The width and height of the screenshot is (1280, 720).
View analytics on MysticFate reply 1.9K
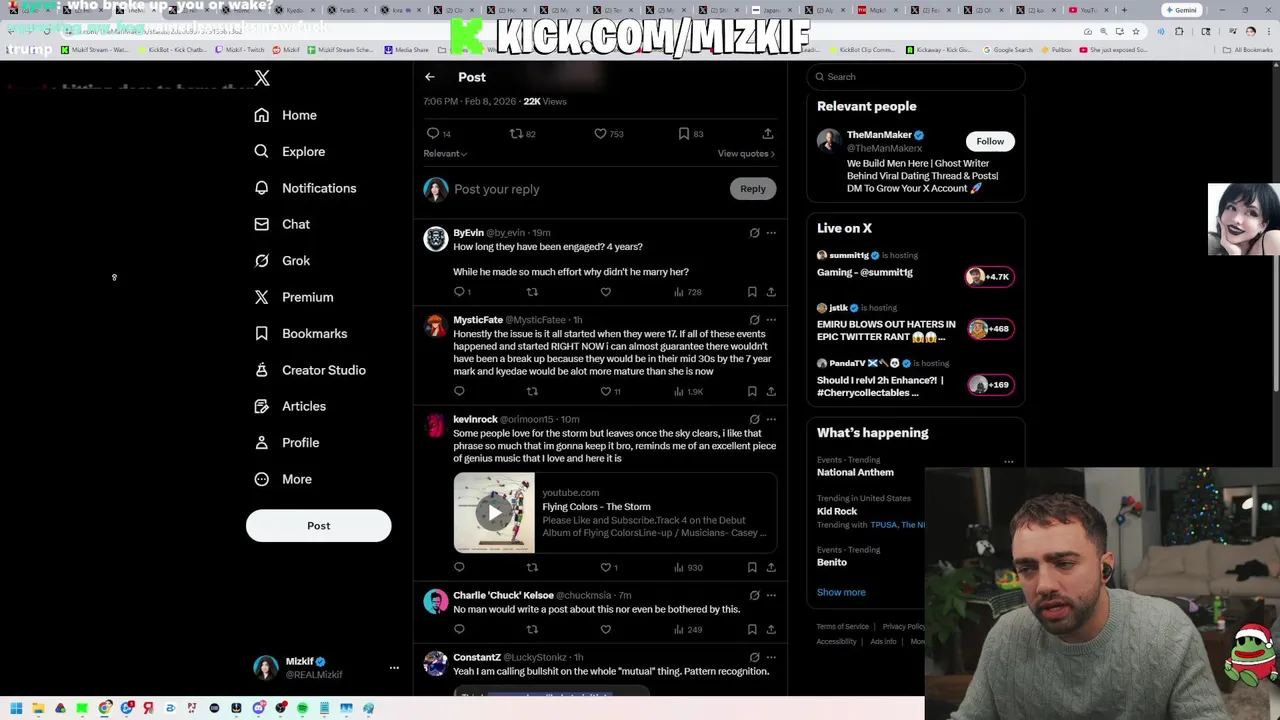click(688, 391)
